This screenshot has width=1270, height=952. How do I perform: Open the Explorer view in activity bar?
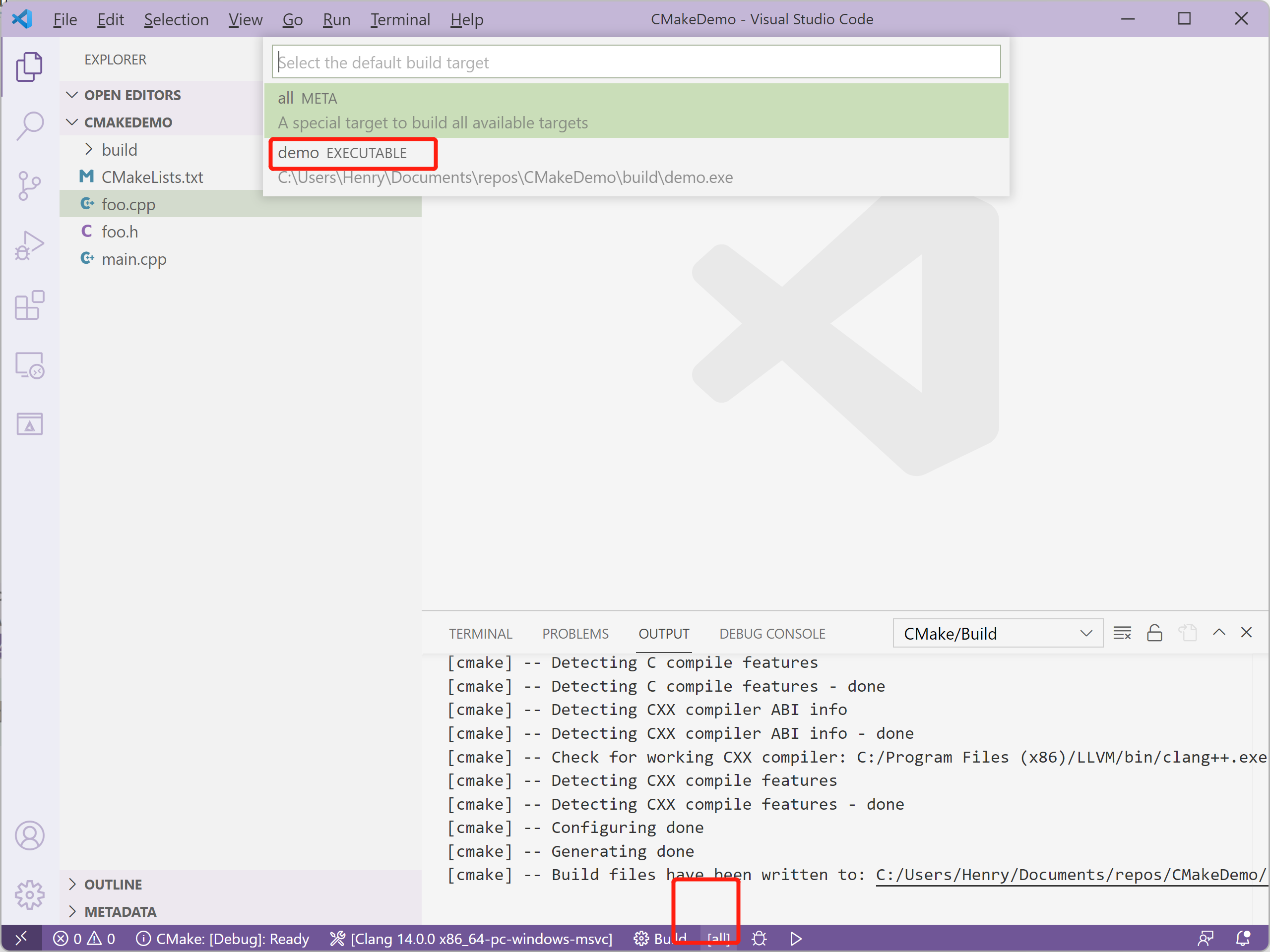point(29,66)
